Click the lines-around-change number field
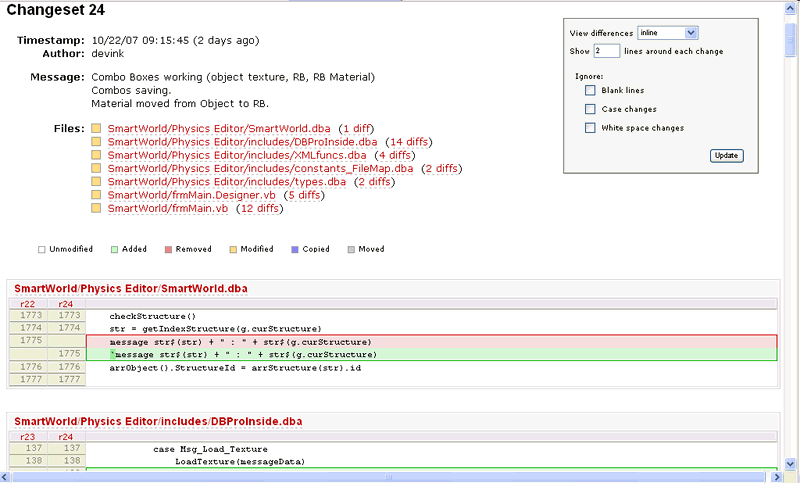The image size is (800, 483). pyautogui.click(x=605, y=51)
